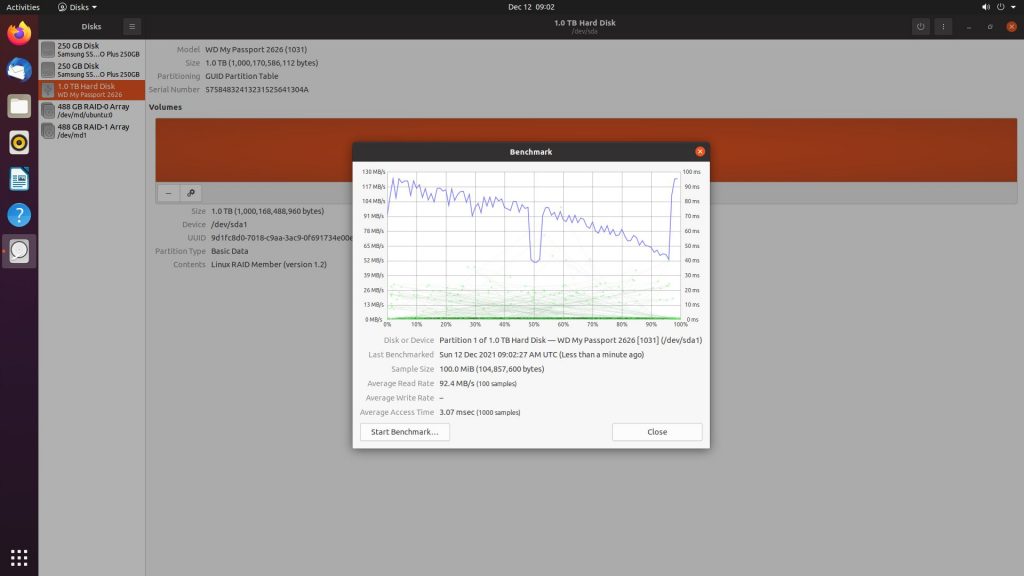This screenshot has height=576, width=1024.
Task: Click the Start Benchmark... button
Action: pyautogui.click(x=404, y=432)
